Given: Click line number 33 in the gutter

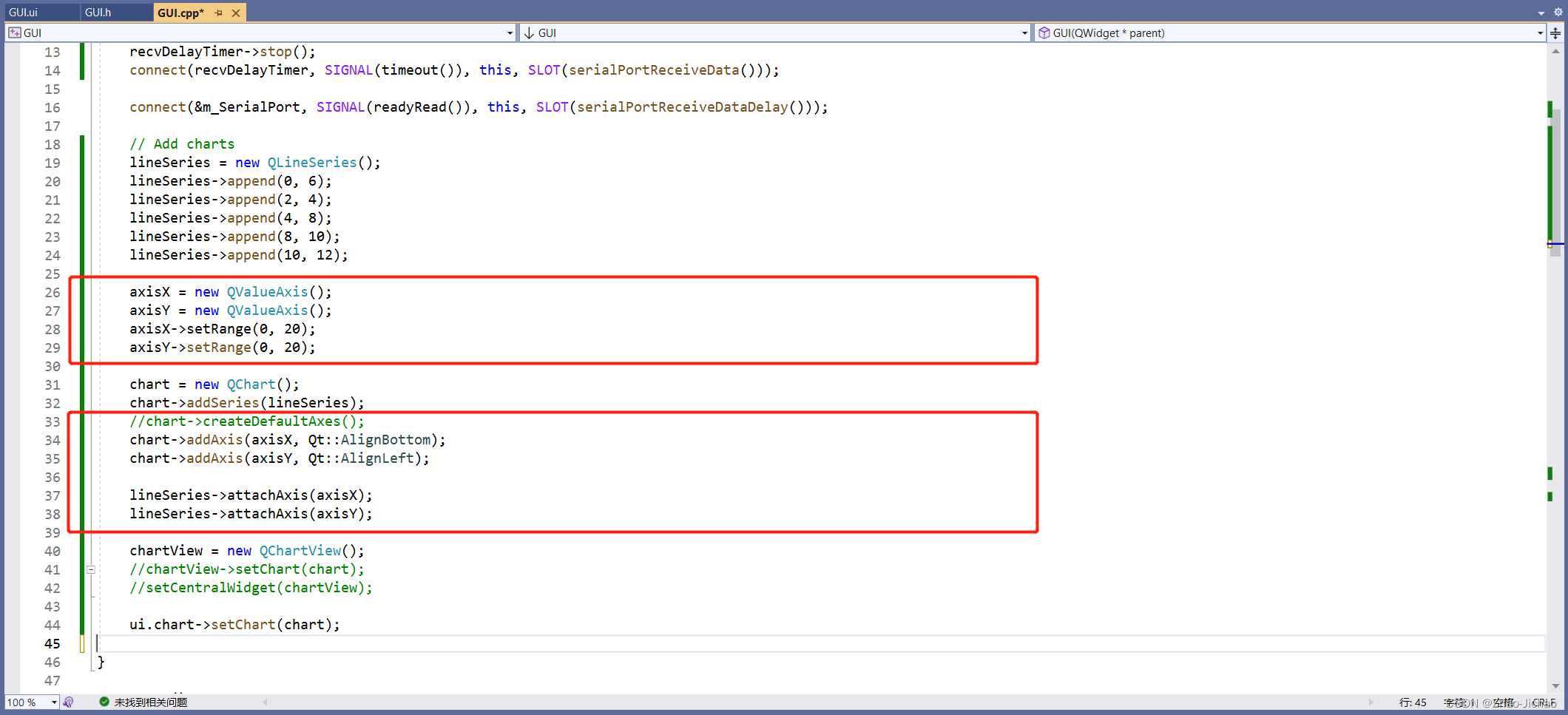Looking at the screenshot, I should coord(52,421).
